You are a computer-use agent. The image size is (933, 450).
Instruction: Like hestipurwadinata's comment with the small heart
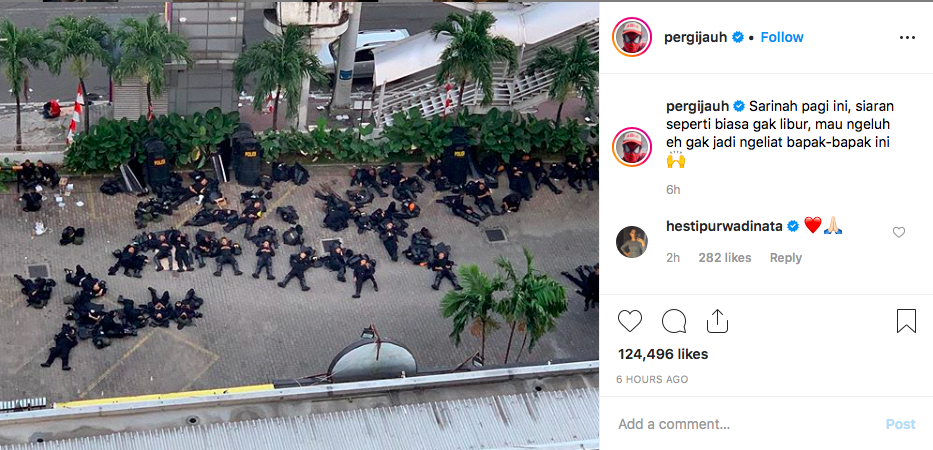(x=898, y=233)
